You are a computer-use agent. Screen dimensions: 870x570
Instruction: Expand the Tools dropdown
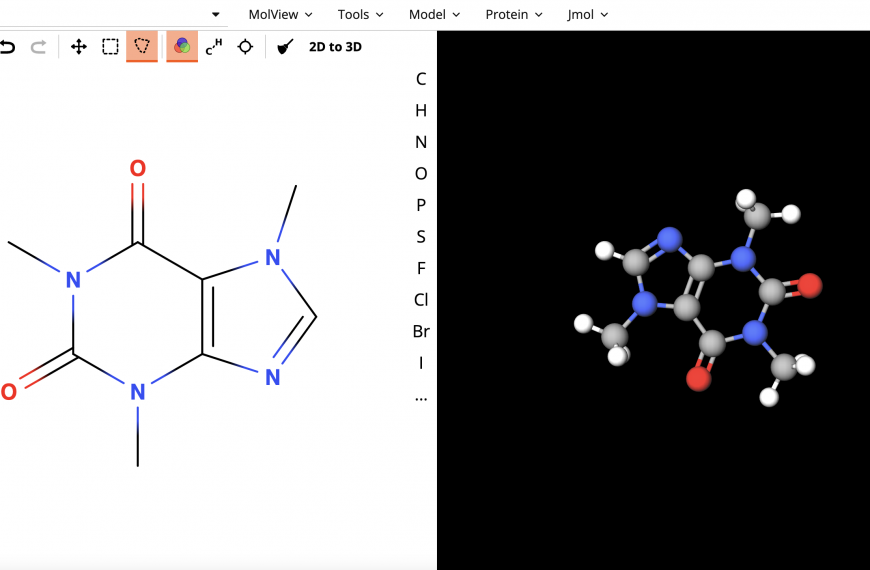tap(360, 14)
